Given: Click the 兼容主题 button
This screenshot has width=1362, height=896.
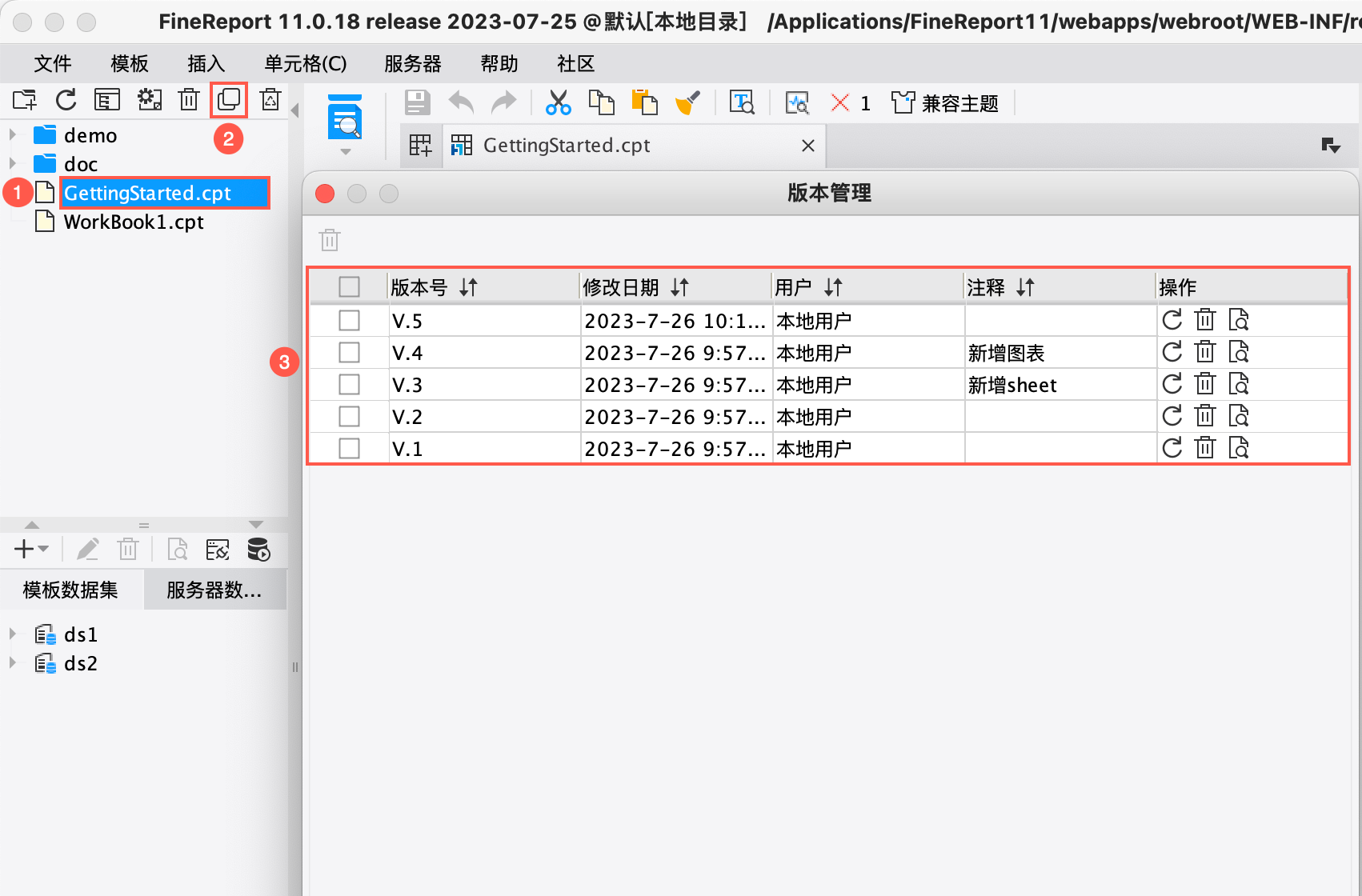Looking at the screenshot, I should 945,102.
